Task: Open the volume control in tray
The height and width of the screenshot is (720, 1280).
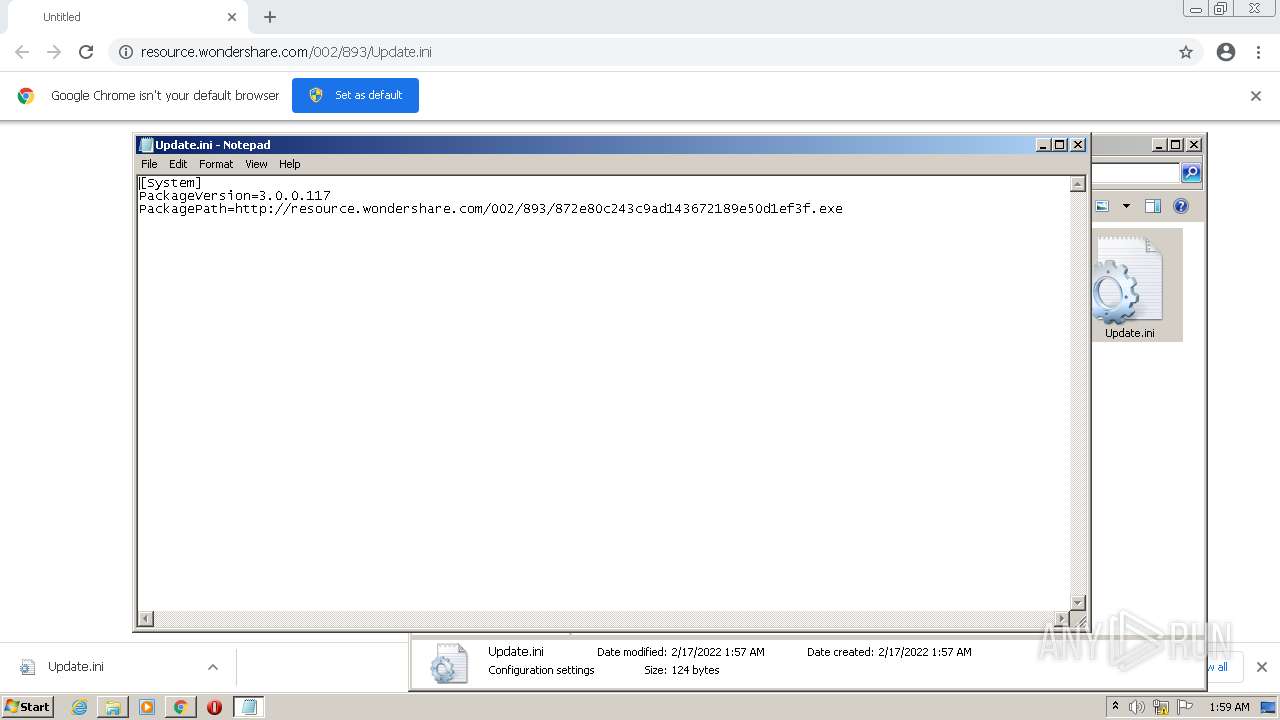Action: [x=1137, y=707]
